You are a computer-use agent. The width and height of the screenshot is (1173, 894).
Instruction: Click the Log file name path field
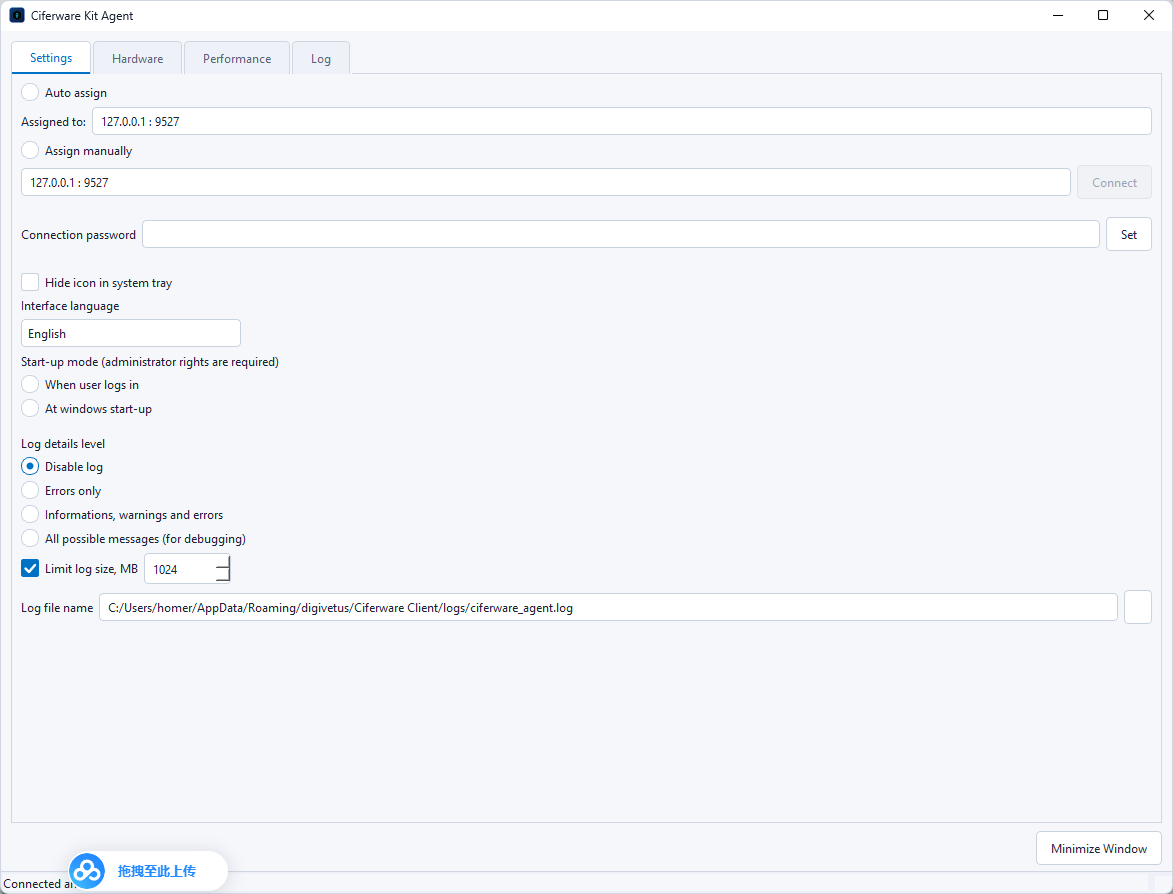click(x=608, y=607)
